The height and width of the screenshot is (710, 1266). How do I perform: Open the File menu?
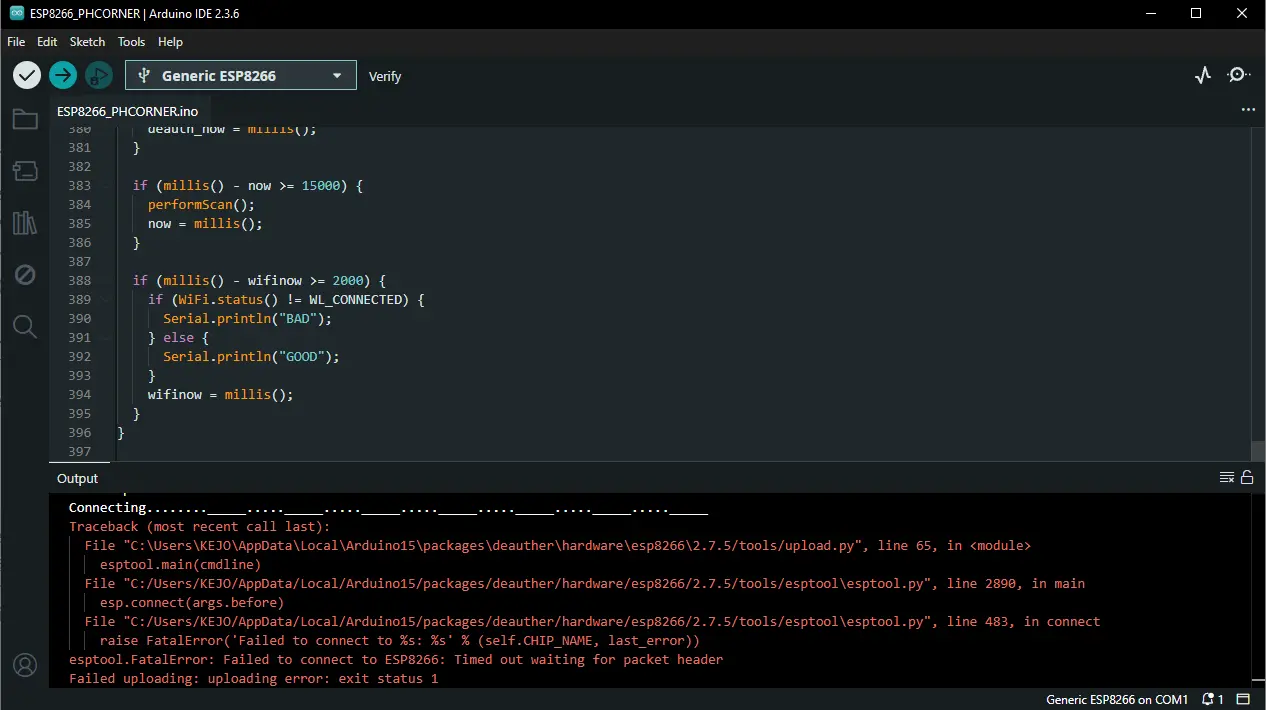(x=16, y=42)
